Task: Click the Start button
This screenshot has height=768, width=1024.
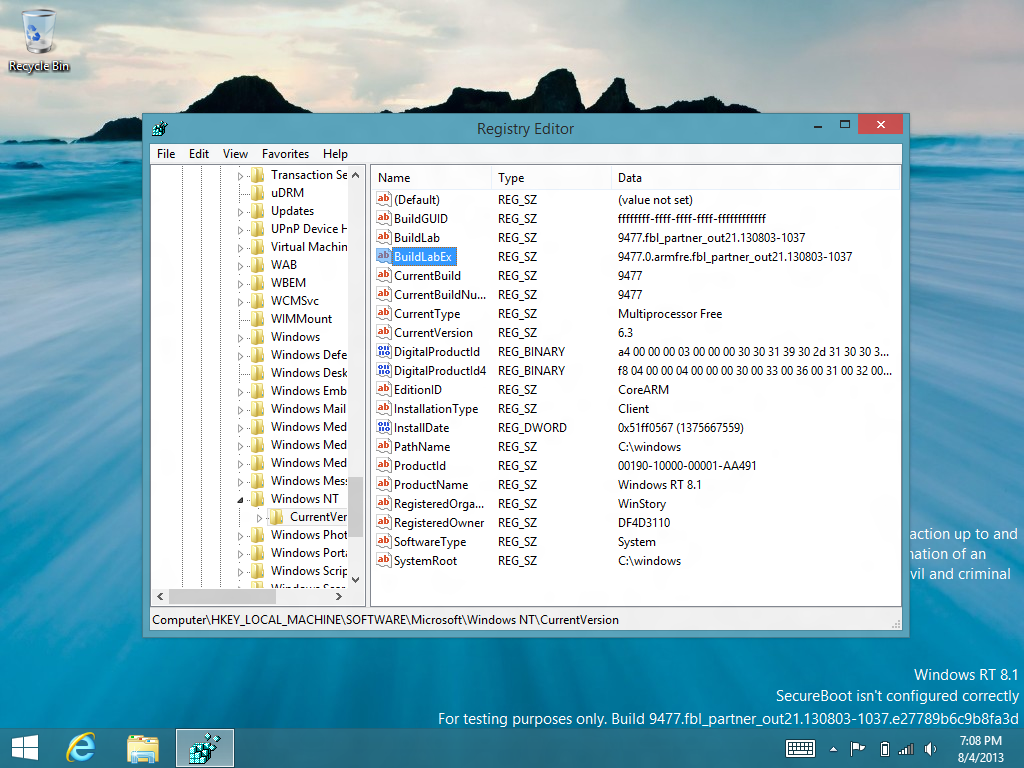Action: pos(24,748)
